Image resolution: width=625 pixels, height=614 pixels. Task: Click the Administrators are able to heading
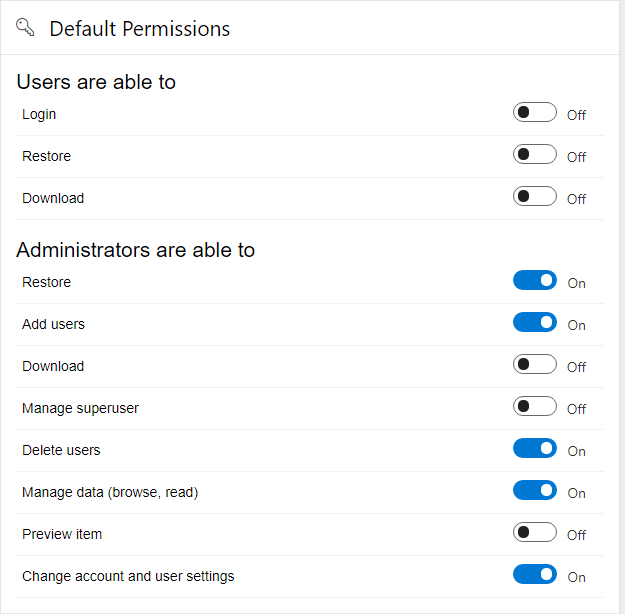pyautogui.click(x=135, y=250)
